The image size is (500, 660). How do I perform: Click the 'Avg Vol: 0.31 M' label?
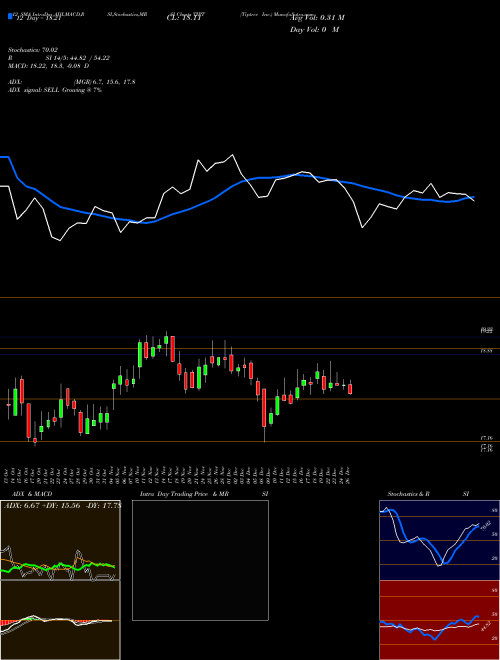(x=317, y=18)
